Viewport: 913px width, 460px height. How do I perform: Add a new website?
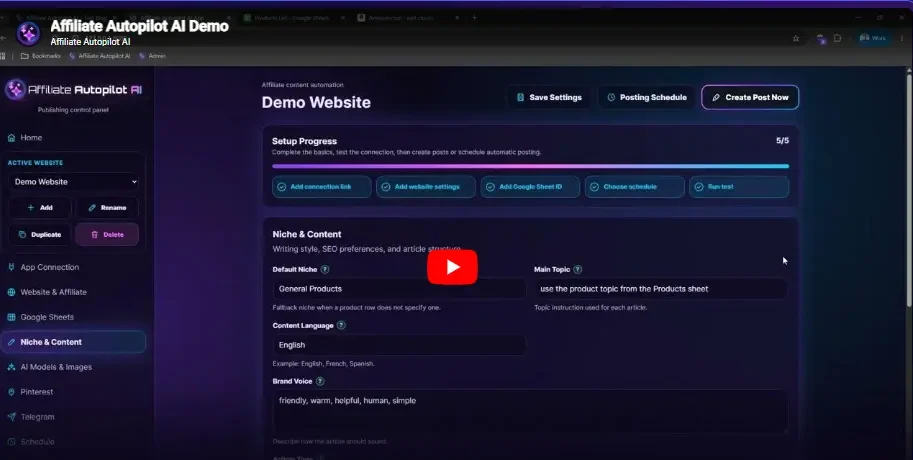click(40, 207)
